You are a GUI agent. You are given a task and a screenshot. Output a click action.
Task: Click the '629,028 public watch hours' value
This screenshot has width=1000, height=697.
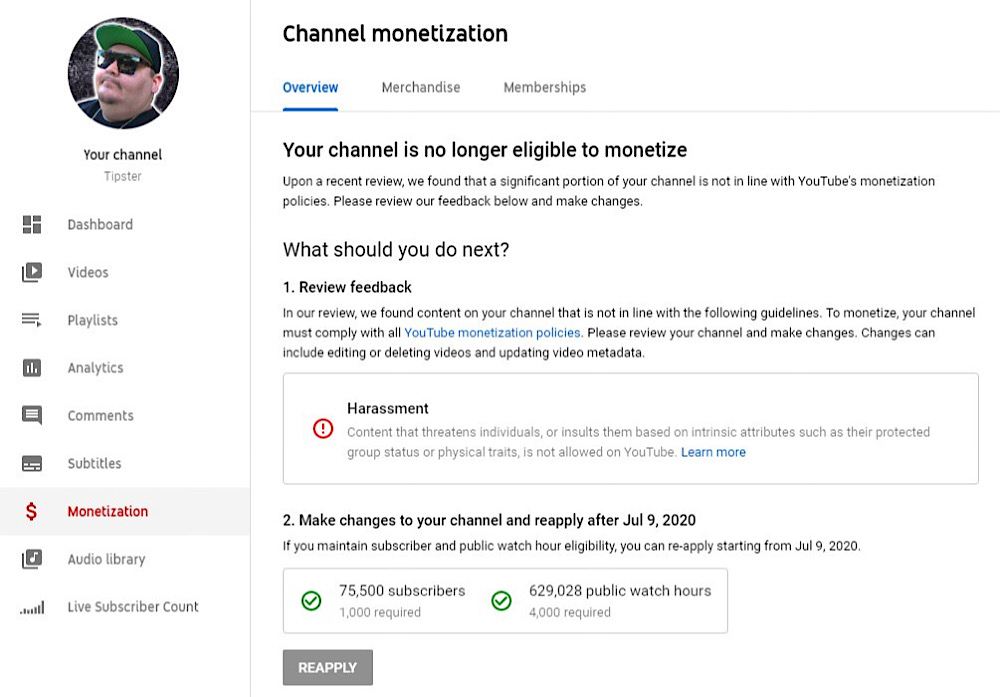coord(620,591)
